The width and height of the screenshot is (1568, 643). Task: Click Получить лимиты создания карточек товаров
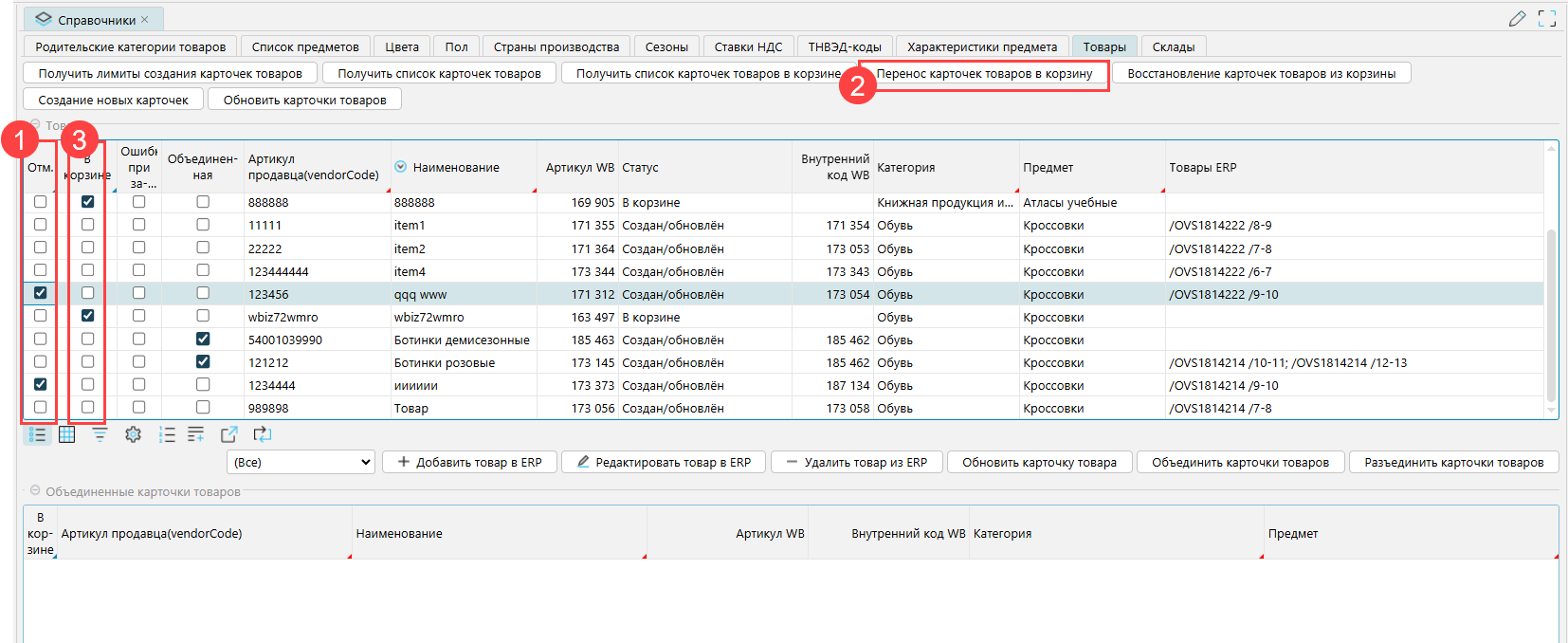tap(171, 73)
